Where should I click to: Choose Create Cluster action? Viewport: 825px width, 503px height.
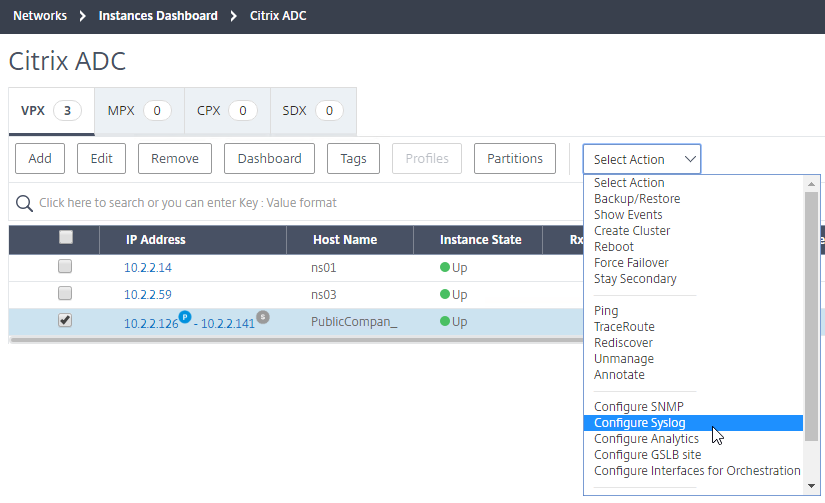tap(632, 230)
